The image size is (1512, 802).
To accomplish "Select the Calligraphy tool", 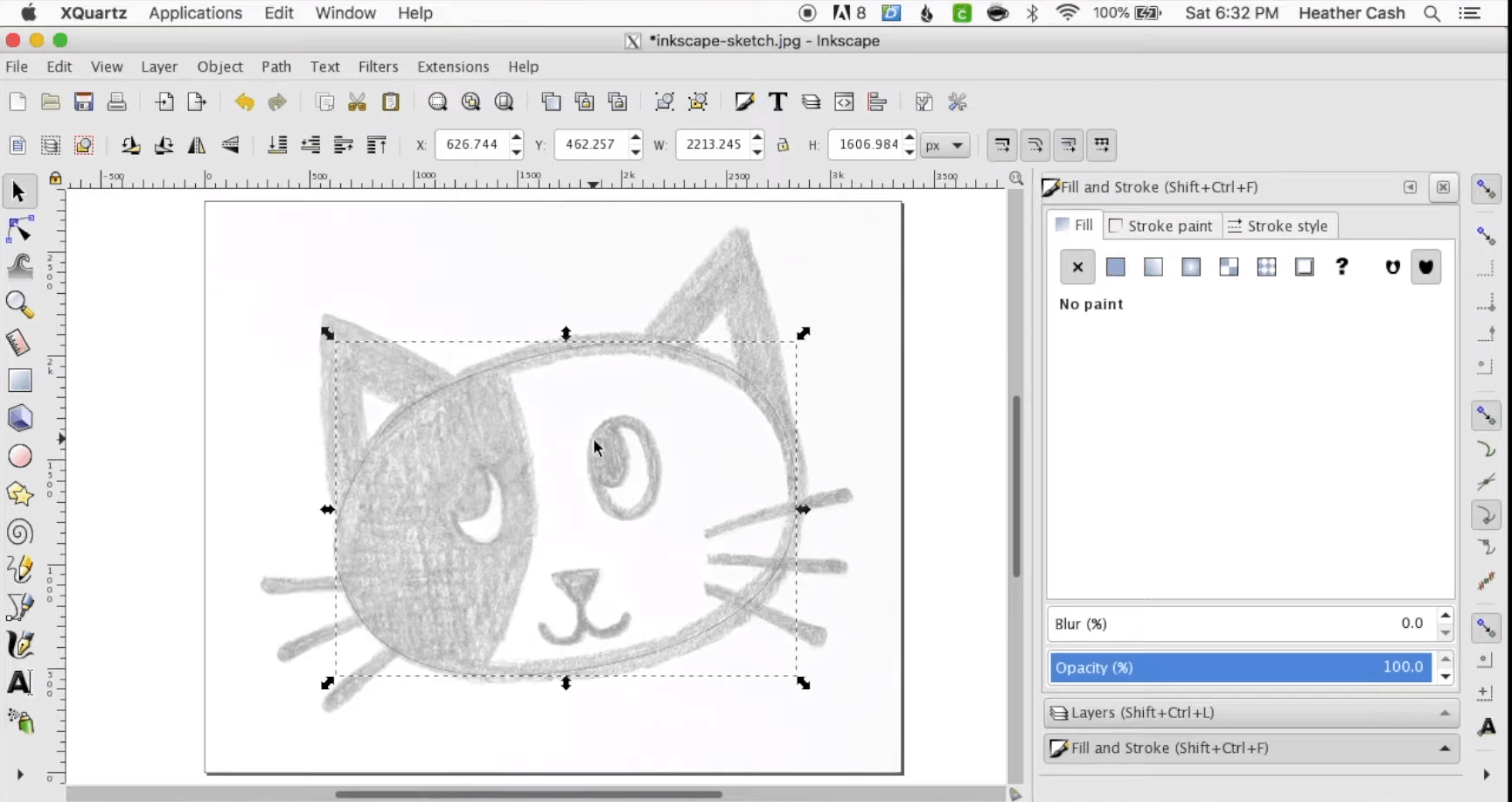I will [19, 645].
